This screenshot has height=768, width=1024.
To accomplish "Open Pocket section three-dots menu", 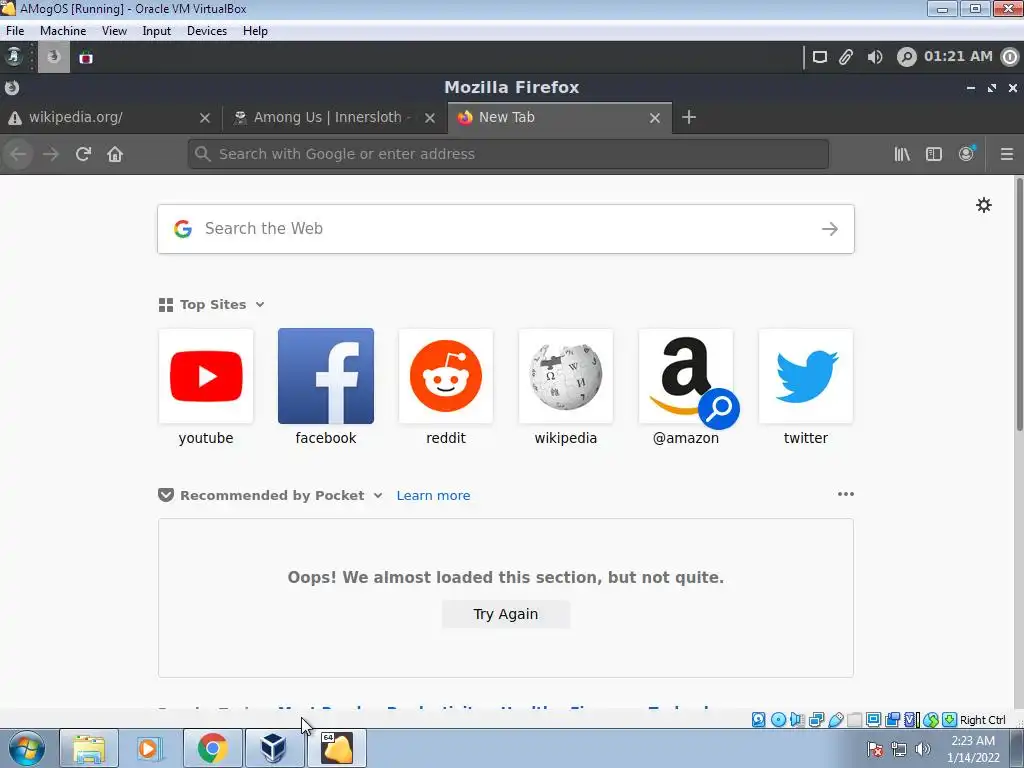I will (846, 494).
